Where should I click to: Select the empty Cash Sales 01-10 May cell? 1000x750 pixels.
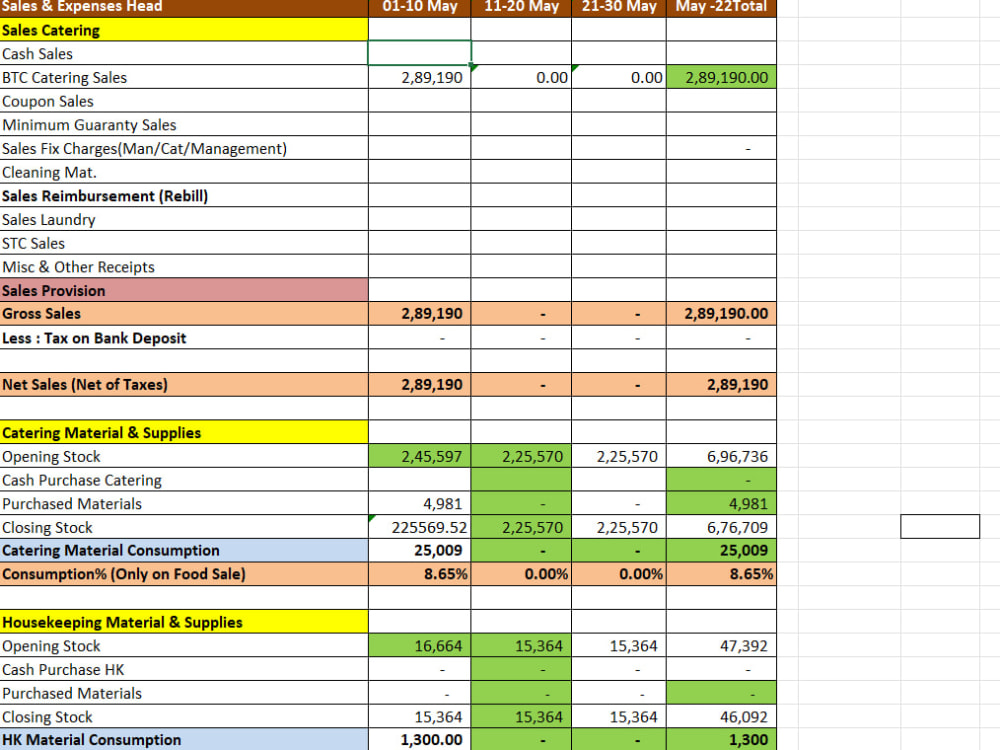[x=420, y=53]
